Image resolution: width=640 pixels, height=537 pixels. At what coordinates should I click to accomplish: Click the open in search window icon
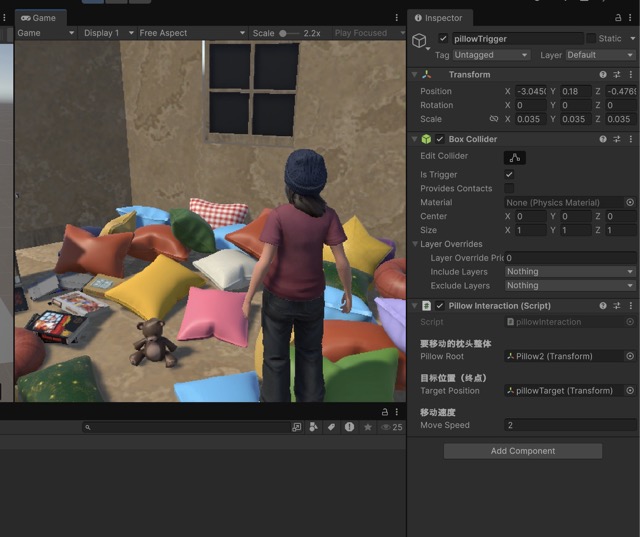296,427
